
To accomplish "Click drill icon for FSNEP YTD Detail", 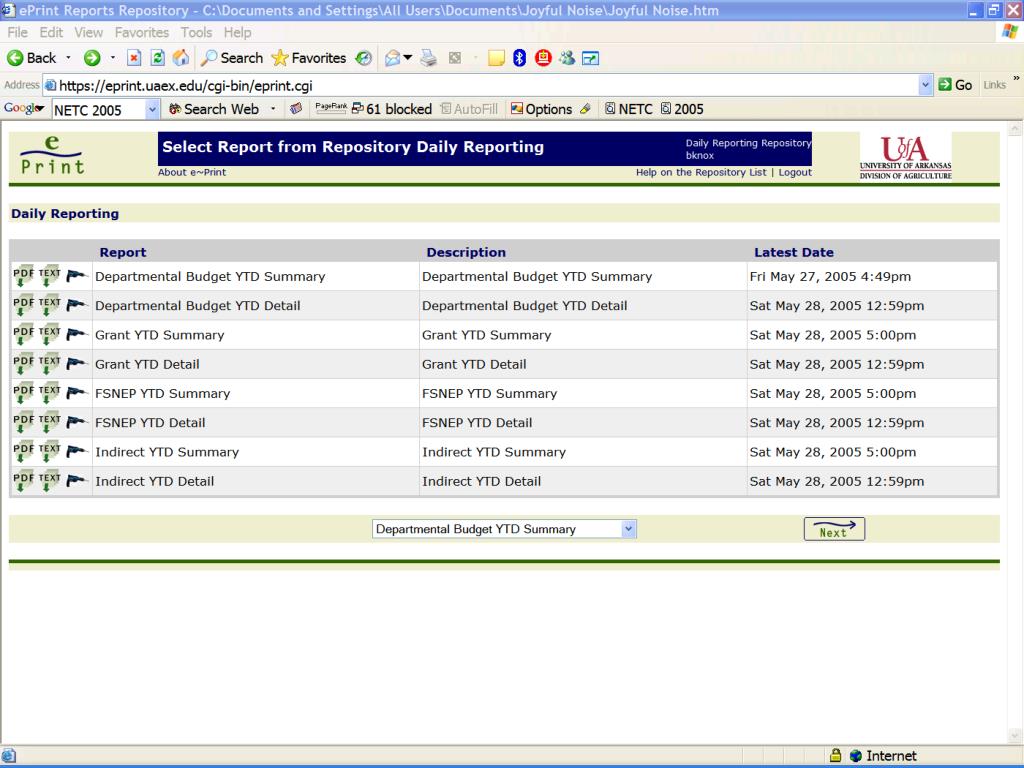I will pos(77,423).
